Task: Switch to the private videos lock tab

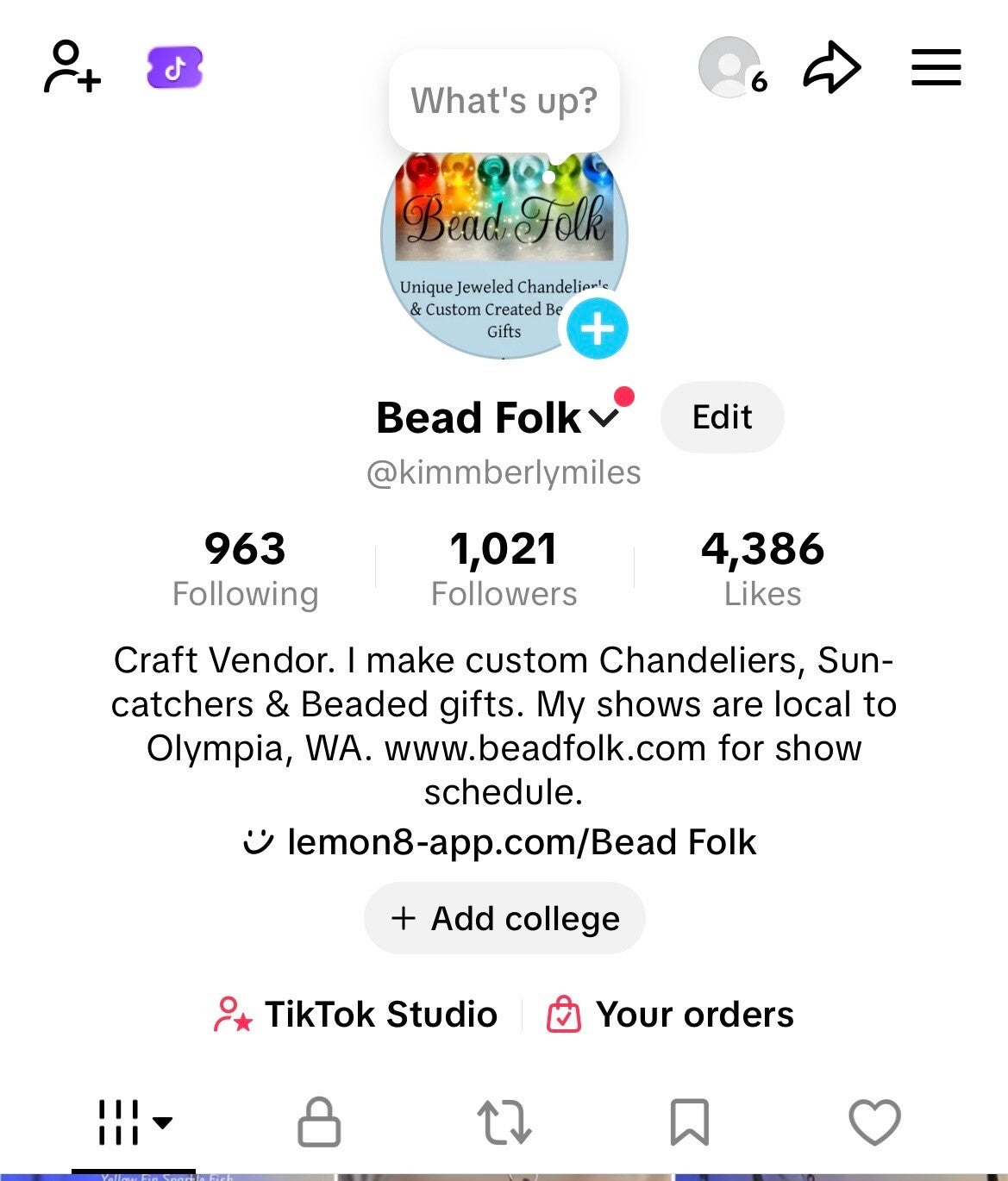Action: pos(319,1122)
